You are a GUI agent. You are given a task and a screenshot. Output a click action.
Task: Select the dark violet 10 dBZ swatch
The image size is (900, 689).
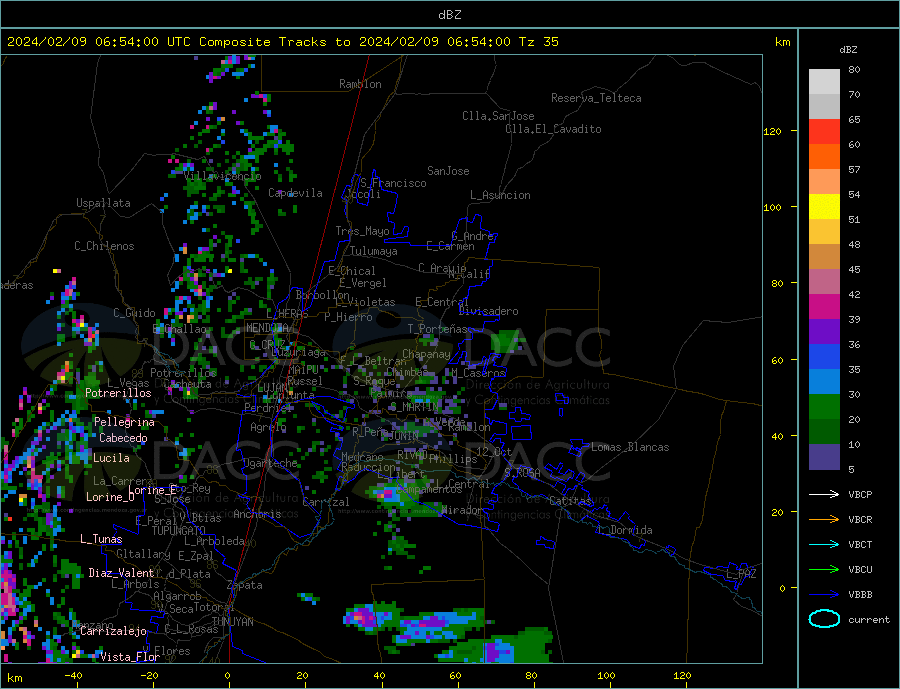pos(824,457)
